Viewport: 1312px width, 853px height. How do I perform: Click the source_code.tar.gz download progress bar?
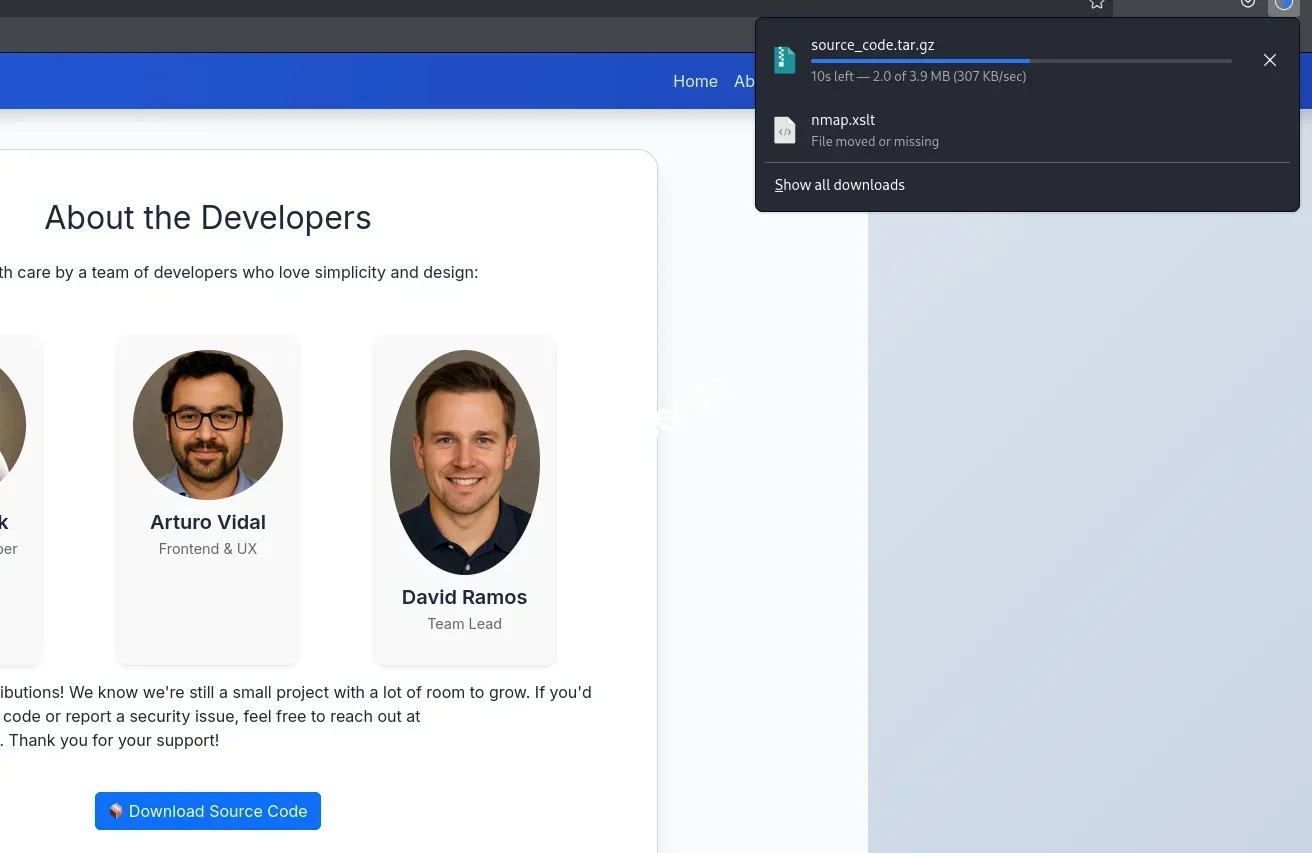1020,61
